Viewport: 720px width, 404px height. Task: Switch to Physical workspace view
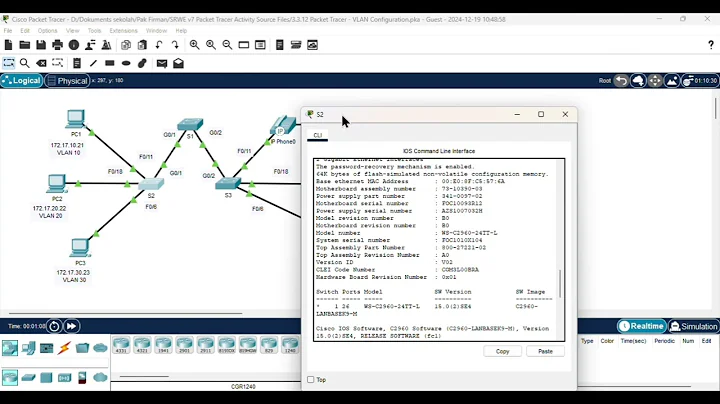[x=67, y=81]
